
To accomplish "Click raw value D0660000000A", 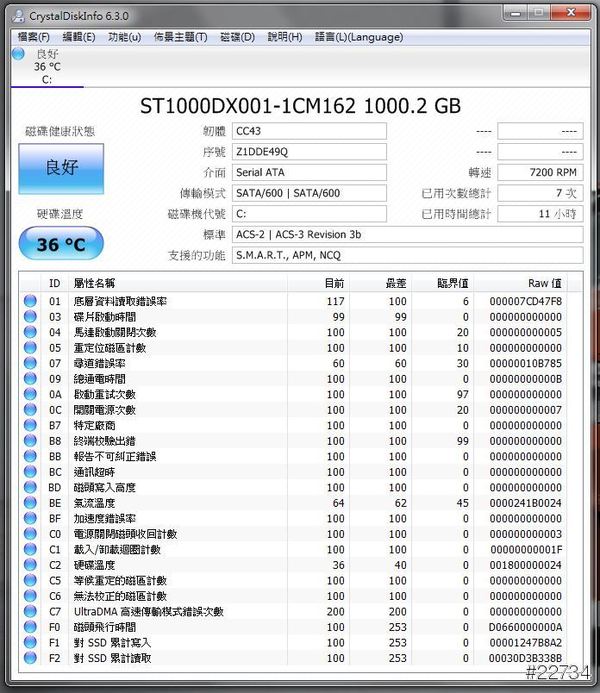I will coord(525,627).
